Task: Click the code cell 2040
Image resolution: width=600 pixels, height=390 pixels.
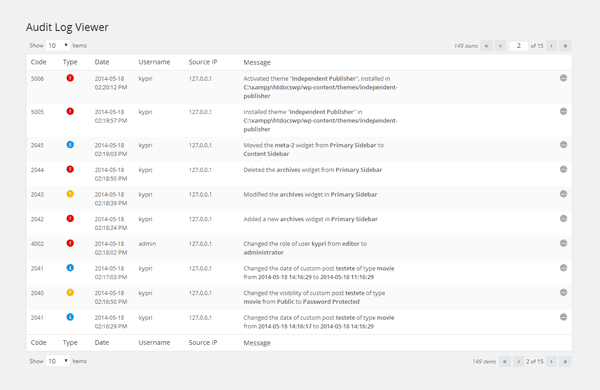Action: pyautogui.click(x=38, y=293)
